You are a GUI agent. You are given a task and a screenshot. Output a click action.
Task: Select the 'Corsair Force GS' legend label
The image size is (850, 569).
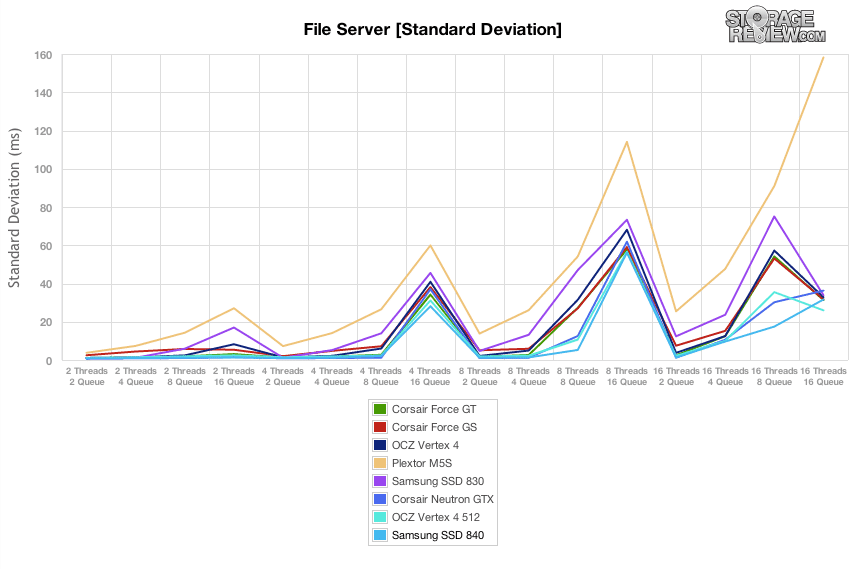[x=434, y=427]
